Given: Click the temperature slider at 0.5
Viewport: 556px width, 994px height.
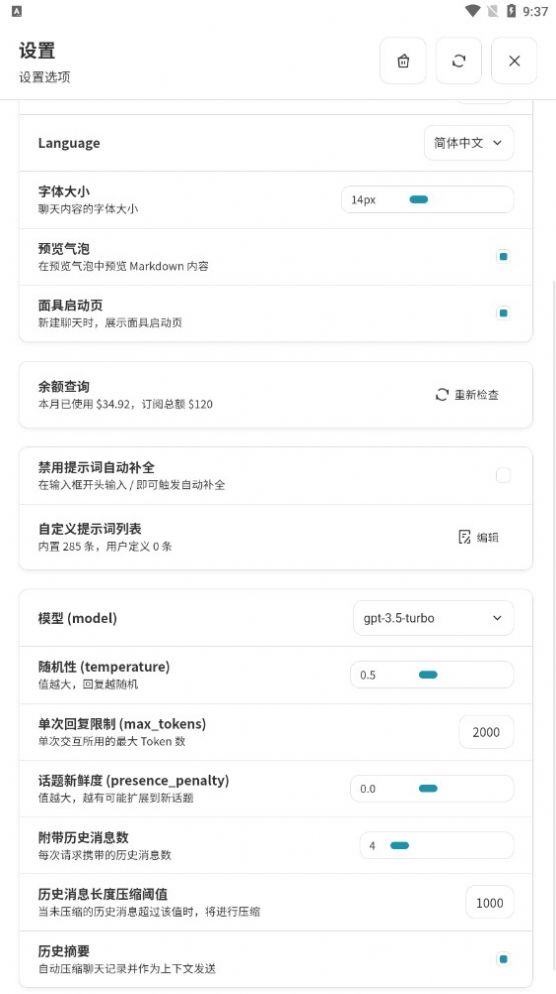Looking at the screenshot, I should (x=432, y=675).
